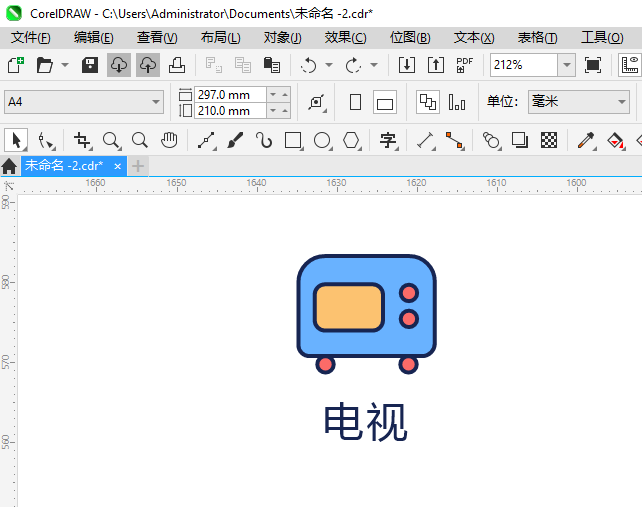Undo the last action
Screen dimensions: 642x507
pyautogui.click(x=308, y=65)
